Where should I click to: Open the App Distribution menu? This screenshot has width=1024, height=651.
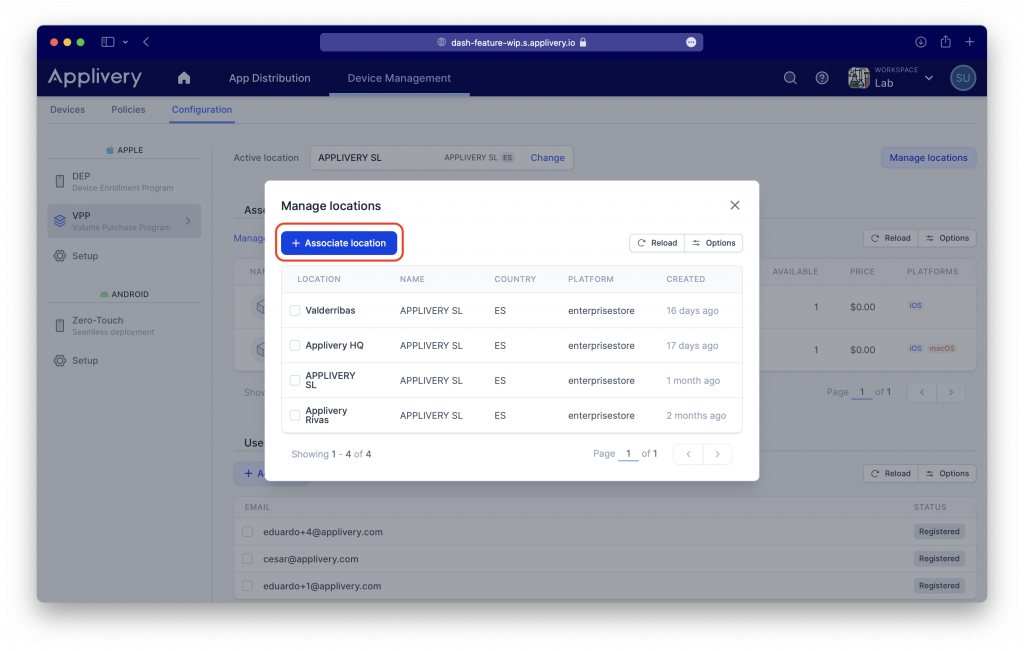(x=270, y=78)
